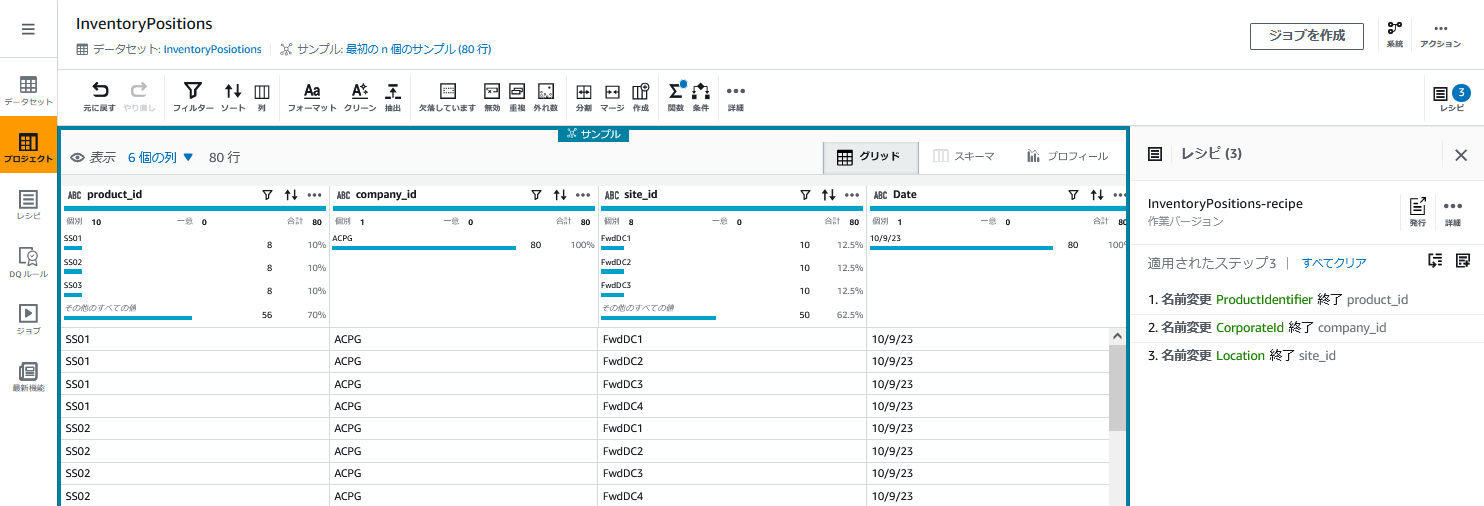Image resolution: width=1484 pixels, height=506 pixels.
Task: Open the hamburger navigation menu
Action: click(x=28, y=29)
